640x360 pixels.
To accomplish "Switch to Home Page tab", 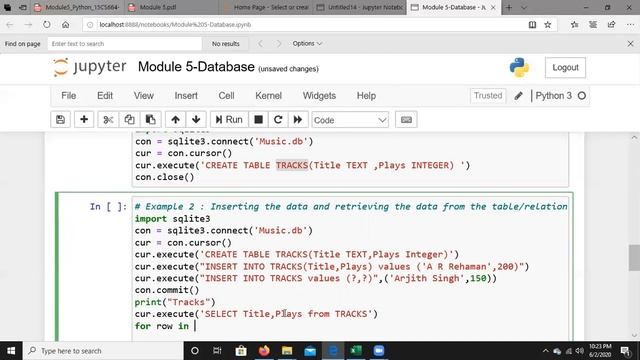I will pos(266,7).
